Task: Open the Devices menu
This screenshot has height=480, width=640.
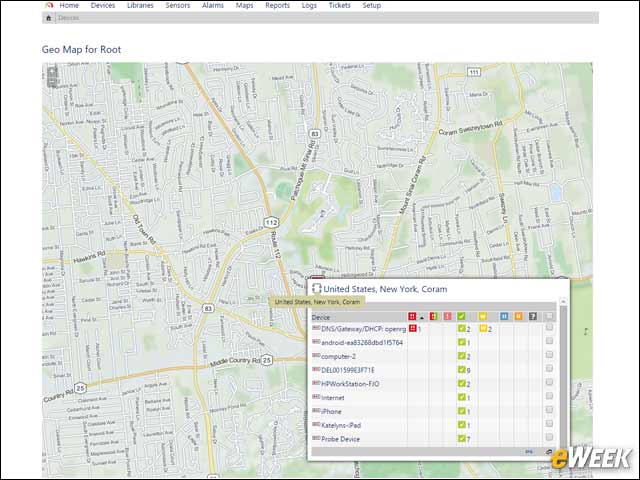Action: click(103, 5)
